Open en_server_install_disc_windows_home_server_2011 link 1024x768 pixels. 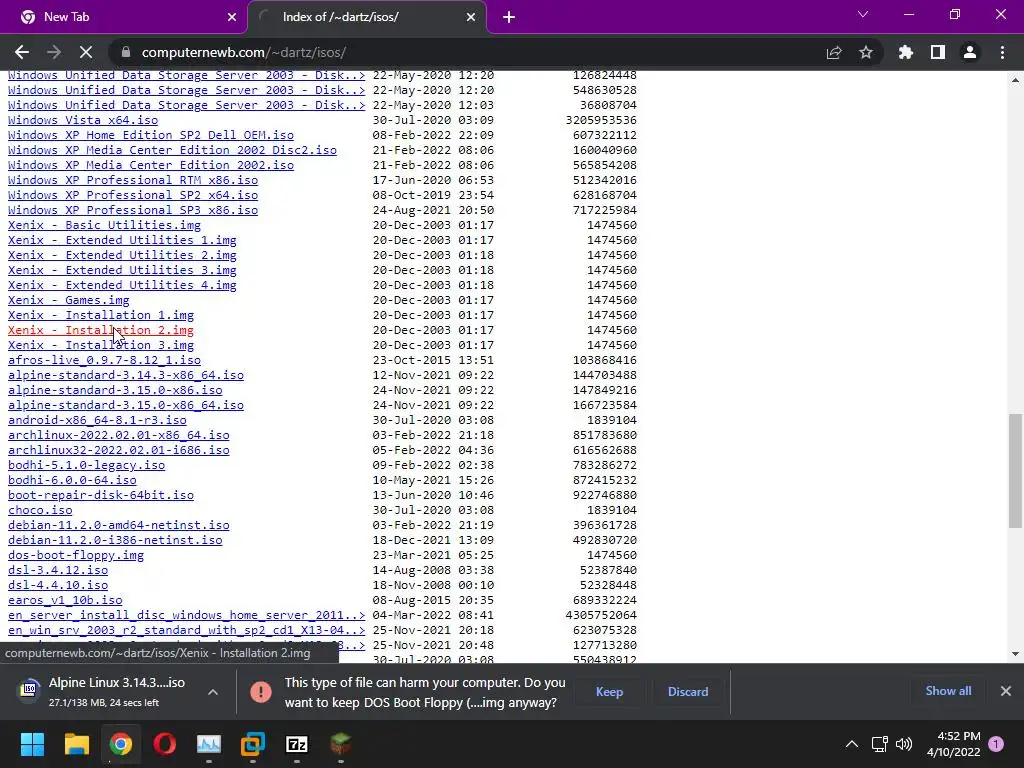coord(186,616)
